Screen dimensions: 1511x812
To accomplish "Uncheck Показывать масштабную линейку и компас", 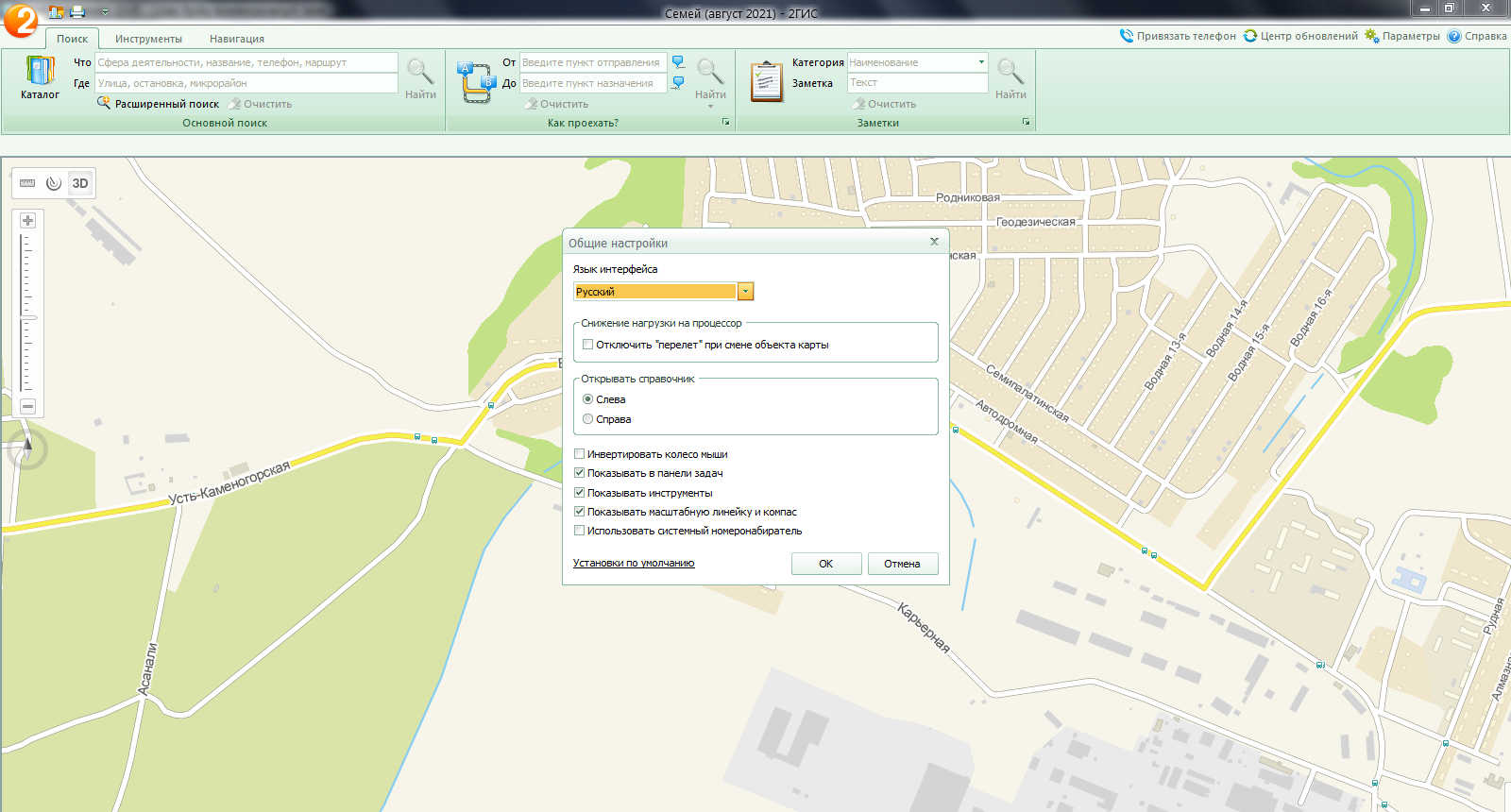I will tap(579, 512).
